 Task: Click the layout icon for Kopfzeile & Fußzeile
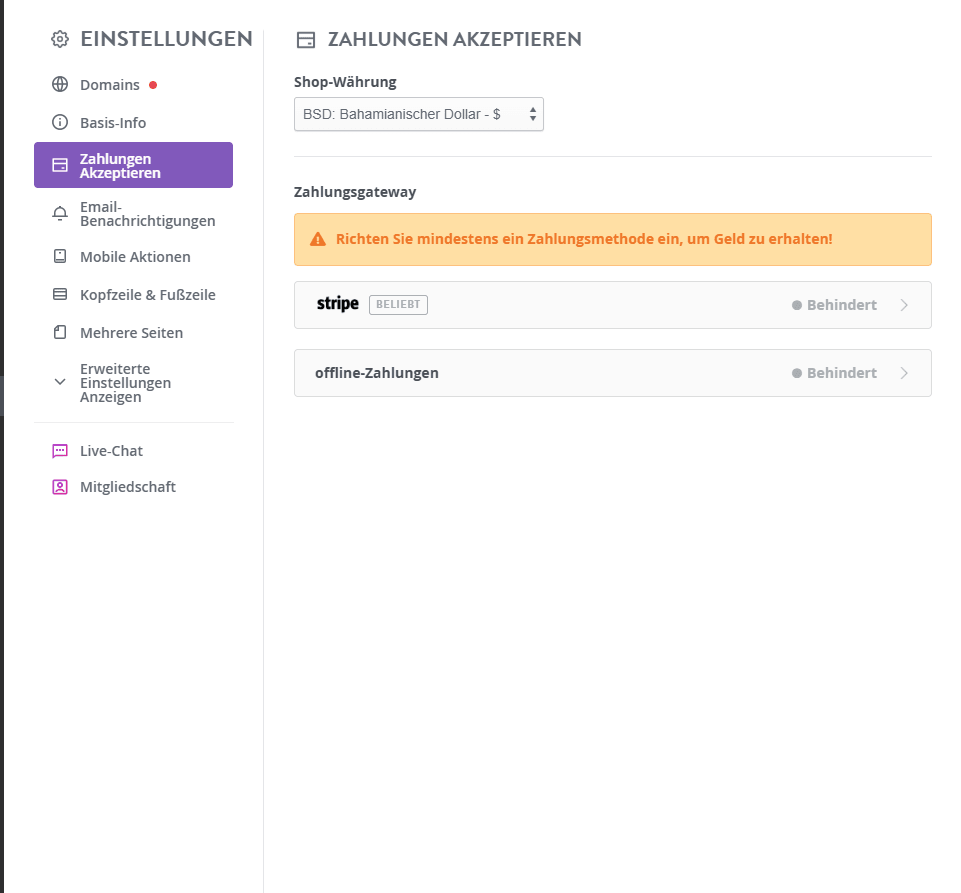(59, 294)
